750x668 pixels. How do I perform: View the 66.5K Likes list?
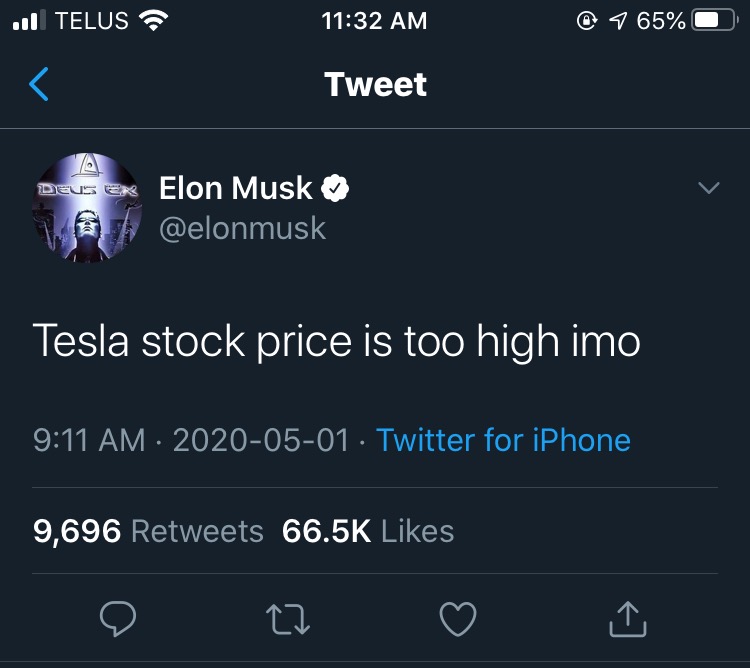[x=368, y=531]
